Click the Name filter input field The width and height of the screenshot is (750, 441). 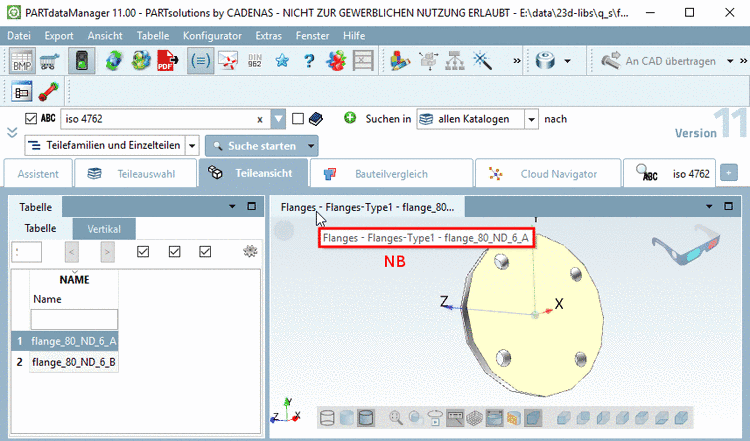tap(74, 319)
